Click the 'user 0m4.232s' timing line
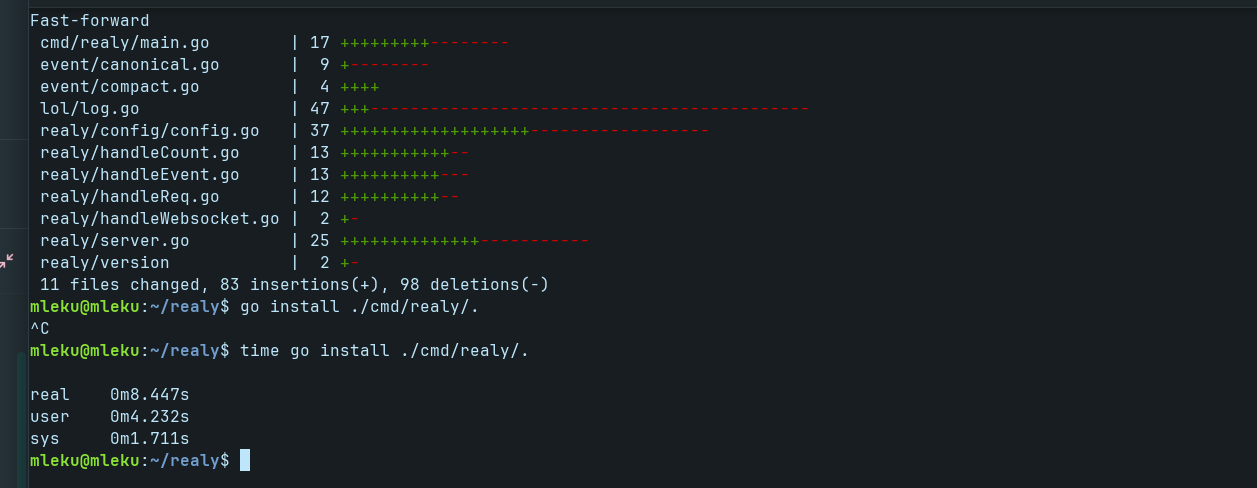Image resolution: width=1257 pixels, height=488 pixels. (x=110, y=417)
